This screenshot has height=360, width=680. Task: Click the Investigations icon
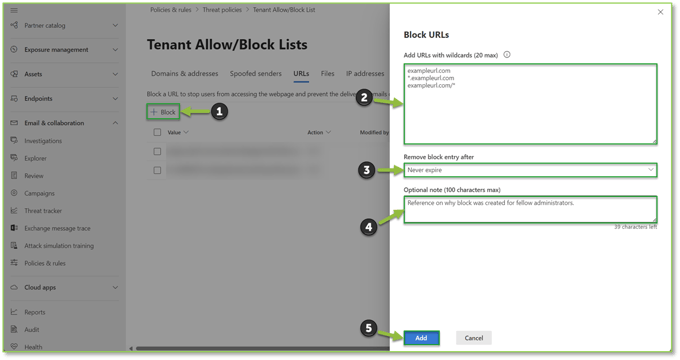pos(14,141)
